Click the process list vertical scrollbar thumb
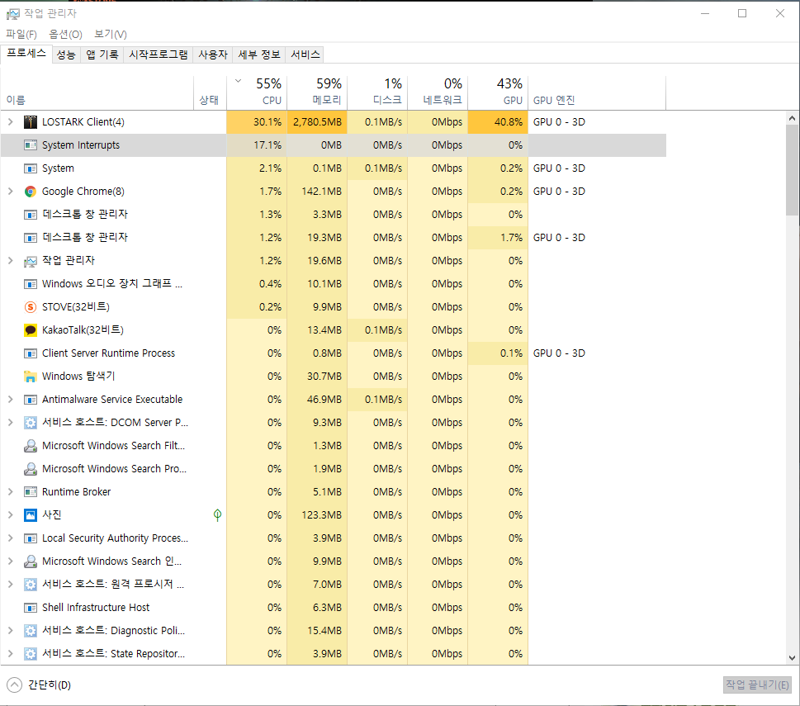 [792, 170]
